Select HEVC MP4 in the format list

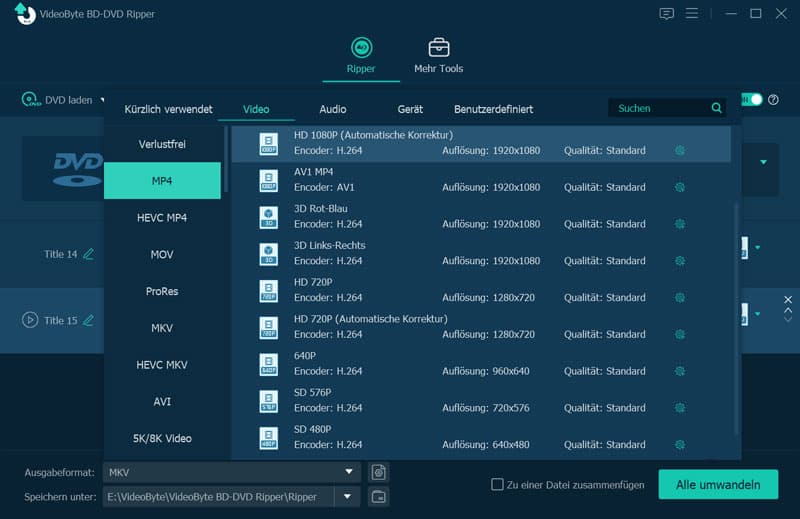point(162,218)
